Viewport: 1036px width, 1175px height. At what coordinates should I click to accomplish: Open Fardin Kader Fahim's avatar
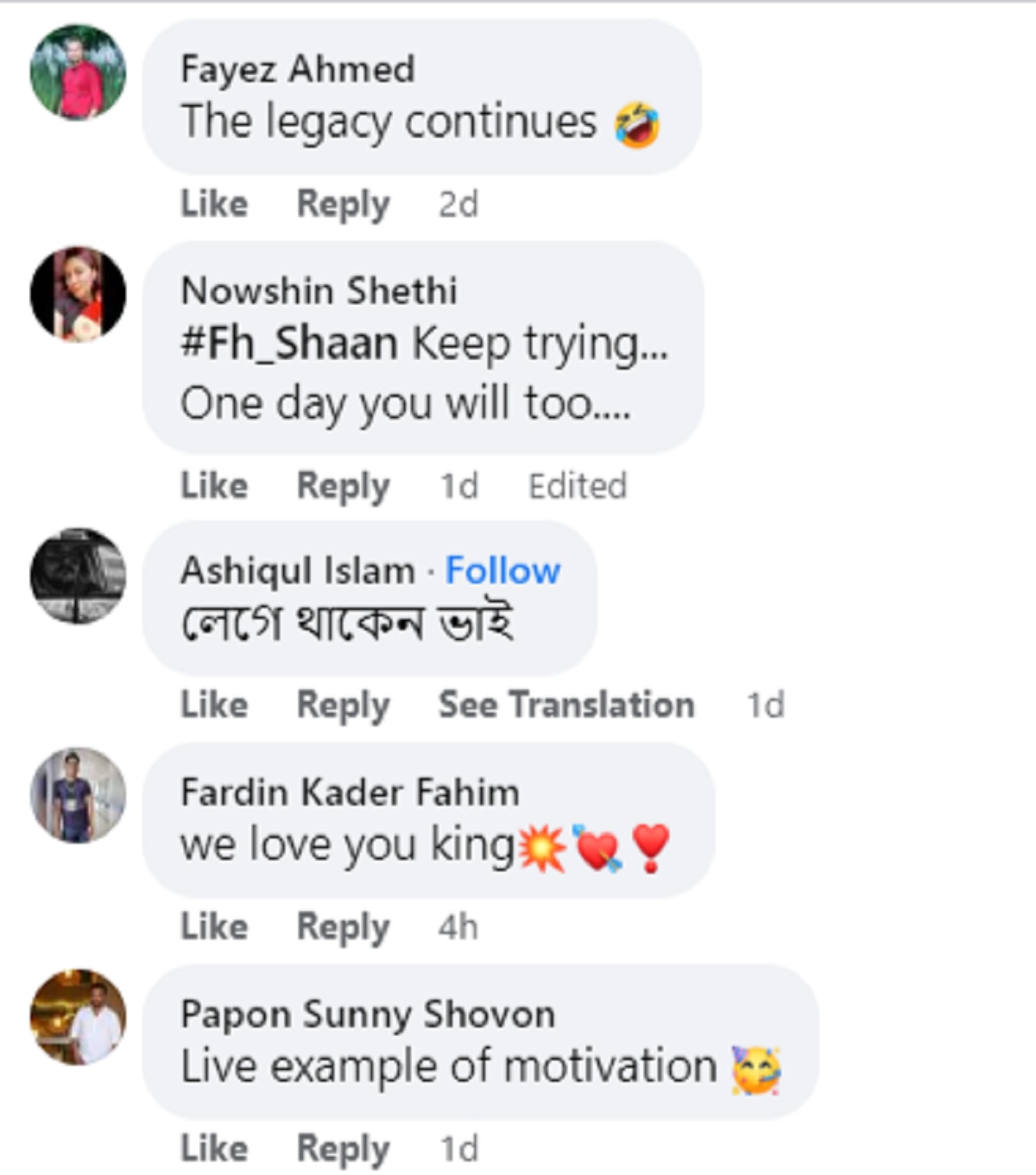click(78, 795)
